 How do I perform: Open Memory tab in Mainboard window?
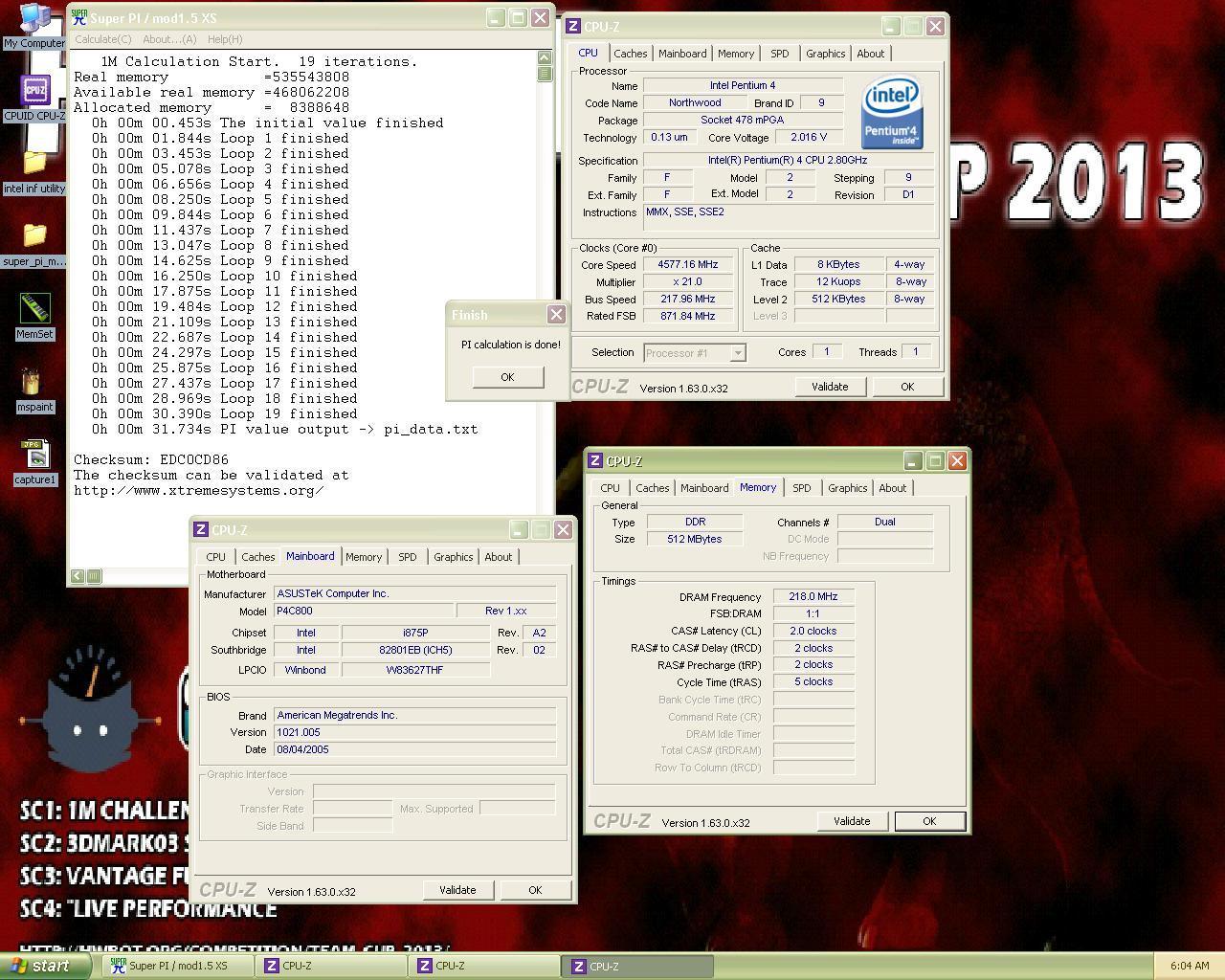[364, 557]
